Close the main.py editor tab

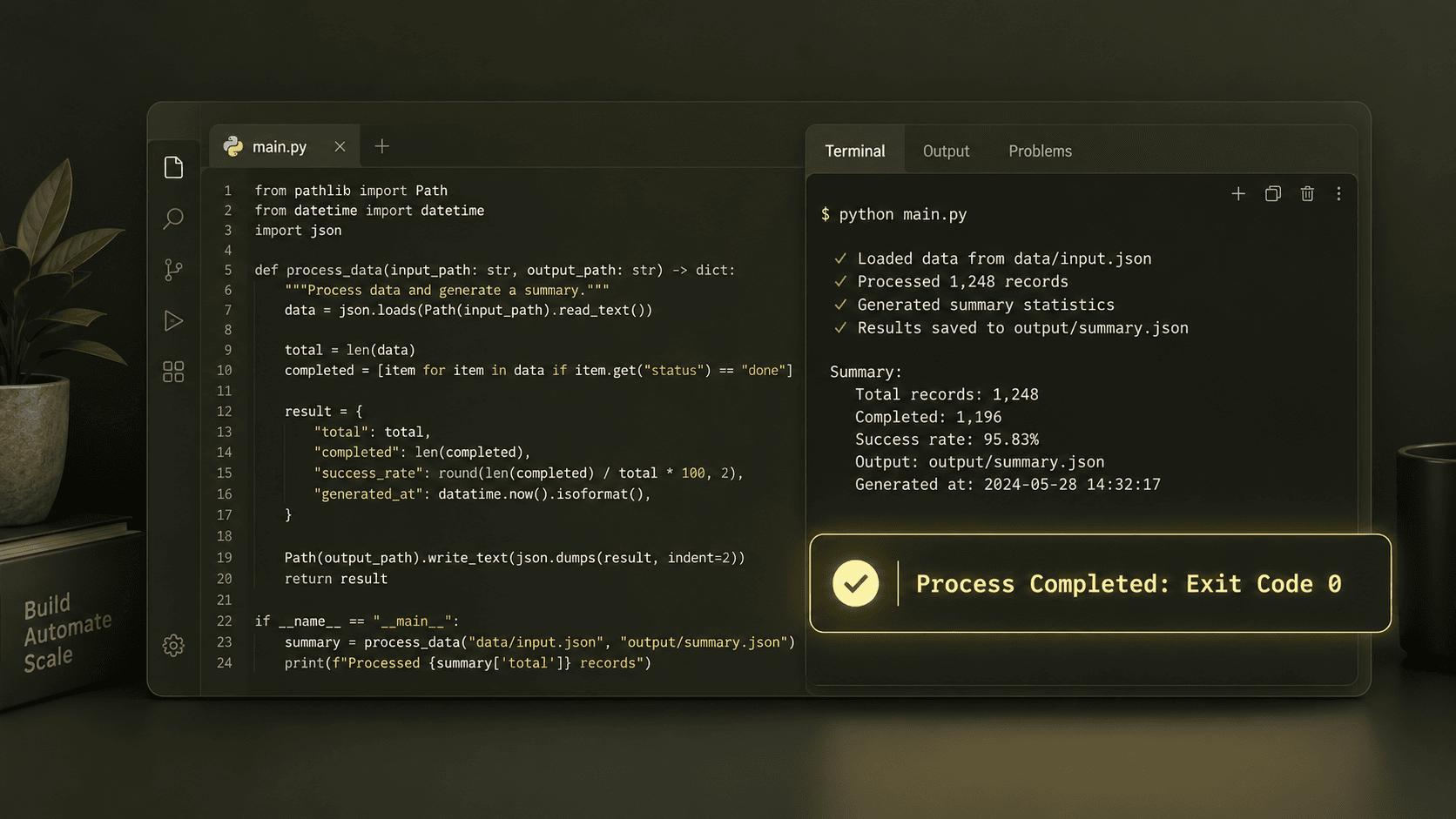pos(340,146)
